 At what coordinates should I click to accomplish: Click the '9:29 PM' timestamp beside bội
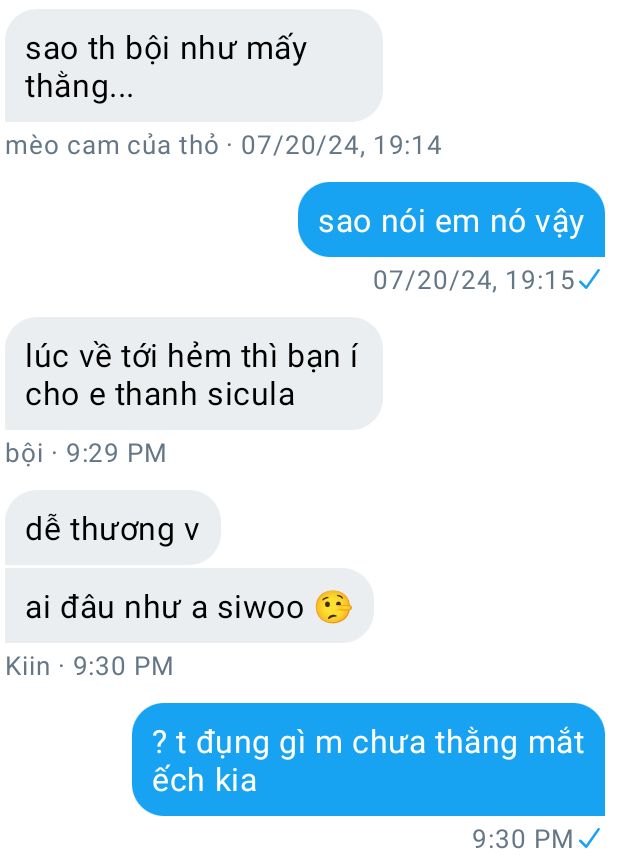pyautogui.click(x=116, y=453)
